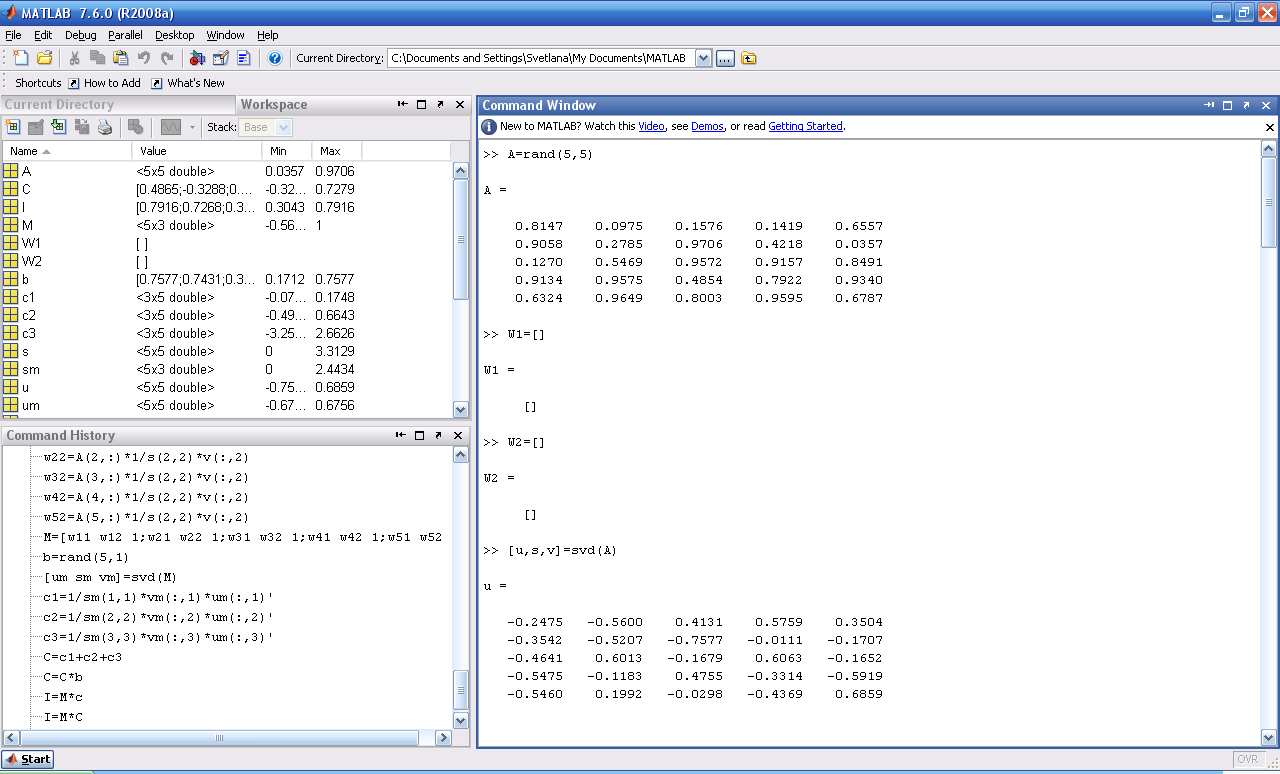This screenshot has height=774, width=1280.
Task: Launch Simulink from the toolbar icon
Action: pyautogui.click(x=197, y=58)
